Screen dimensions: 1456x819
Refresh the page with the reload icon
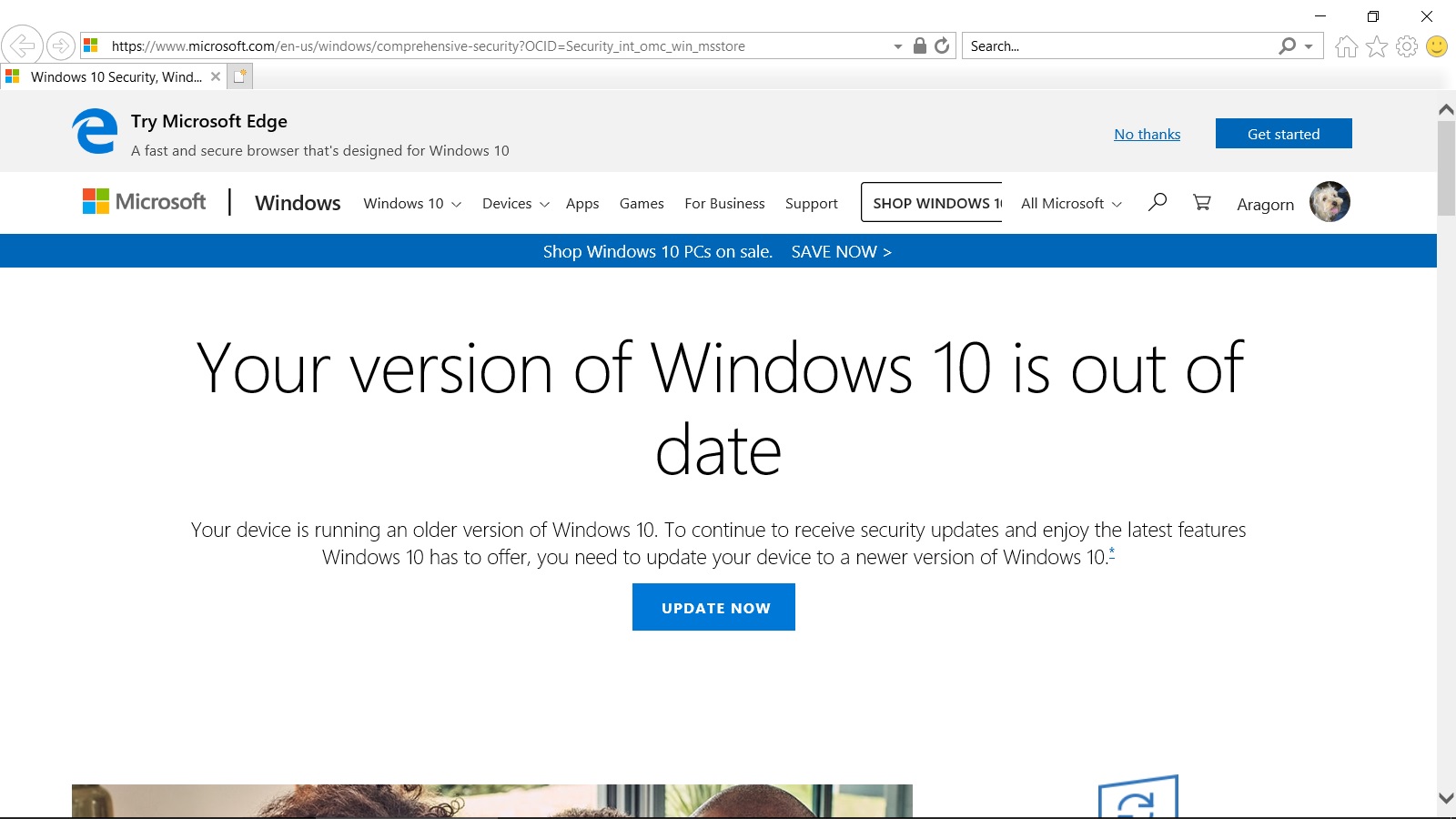942,45
